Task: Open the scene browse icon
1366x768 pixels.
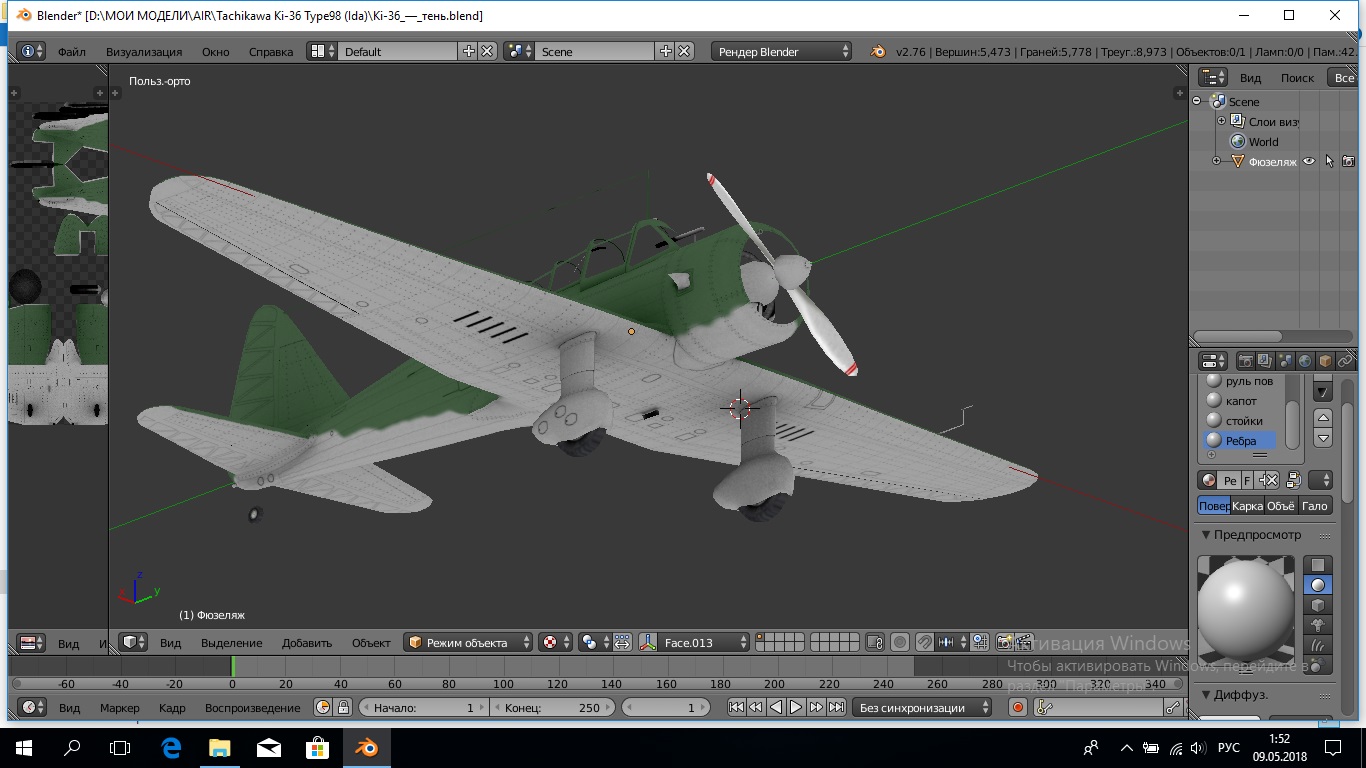Action: (x=519, y=51)
